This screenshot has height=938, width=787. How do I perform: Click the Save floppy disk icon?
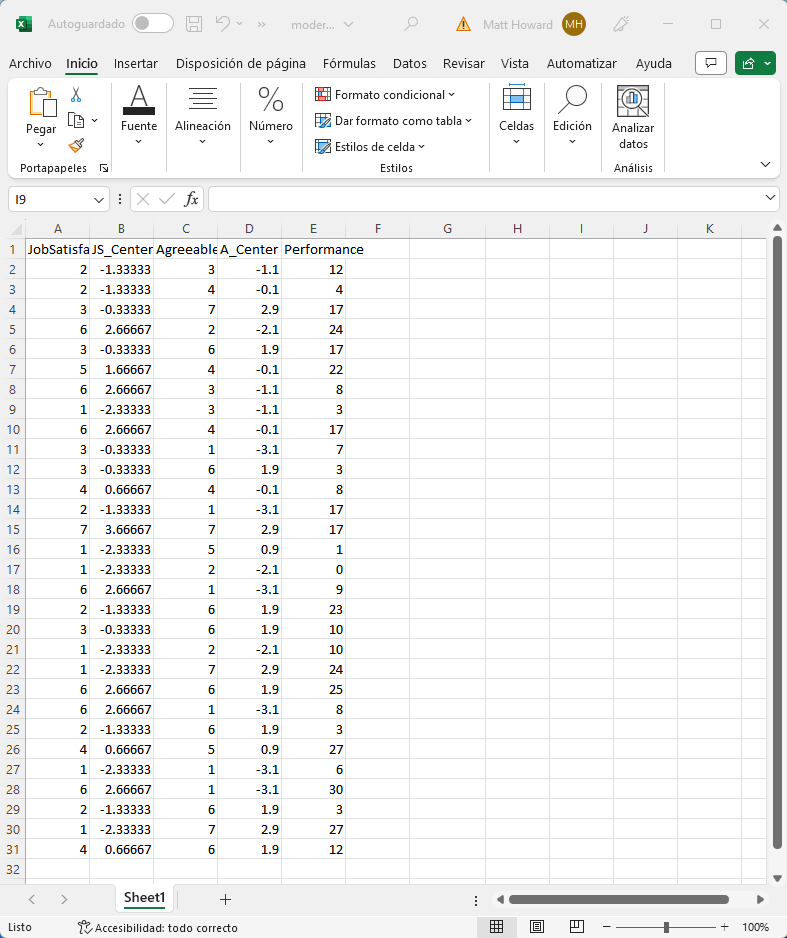click(195, 23)
